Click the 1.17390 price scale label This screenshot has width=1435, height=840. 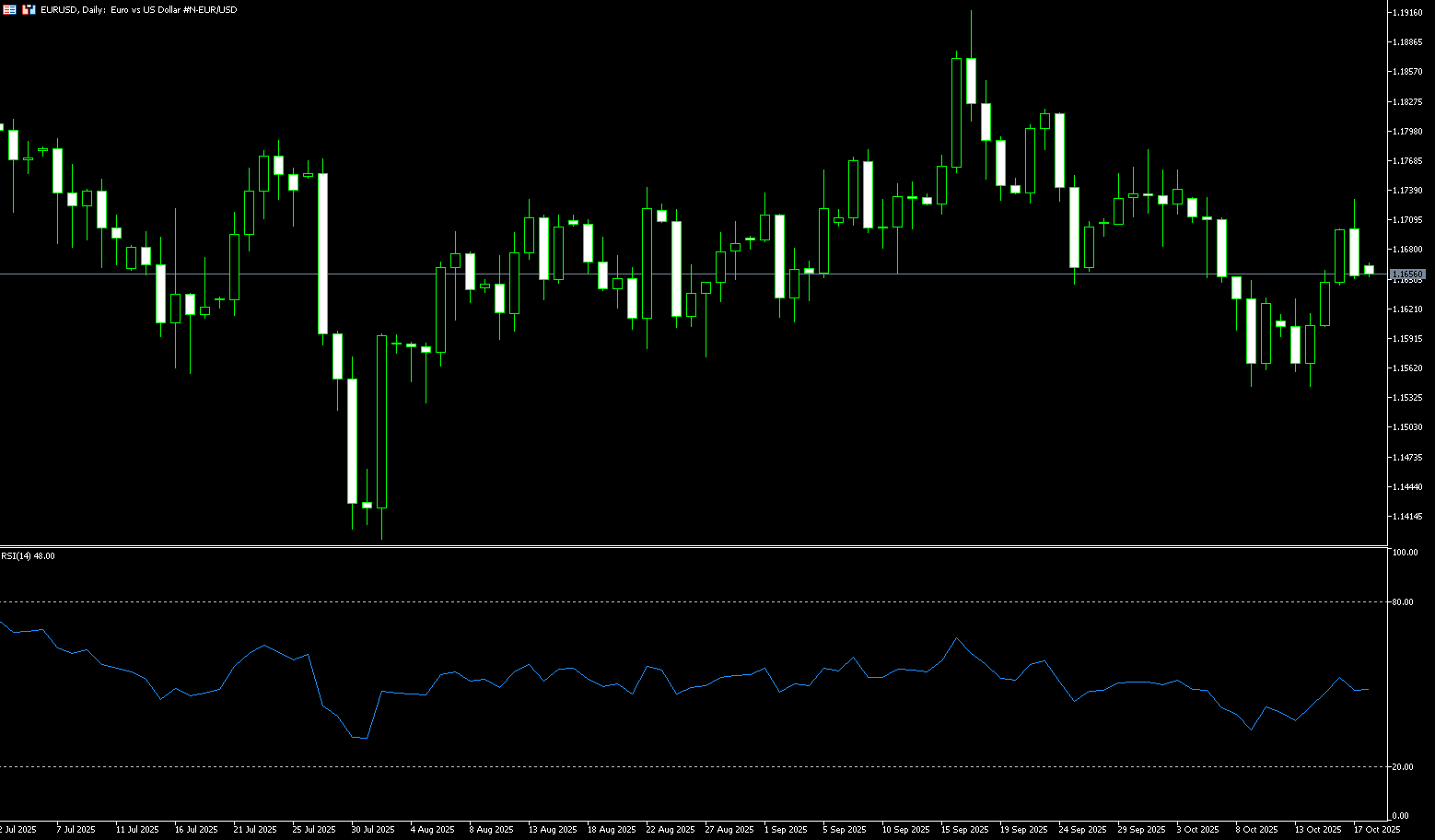point(1406,191)
